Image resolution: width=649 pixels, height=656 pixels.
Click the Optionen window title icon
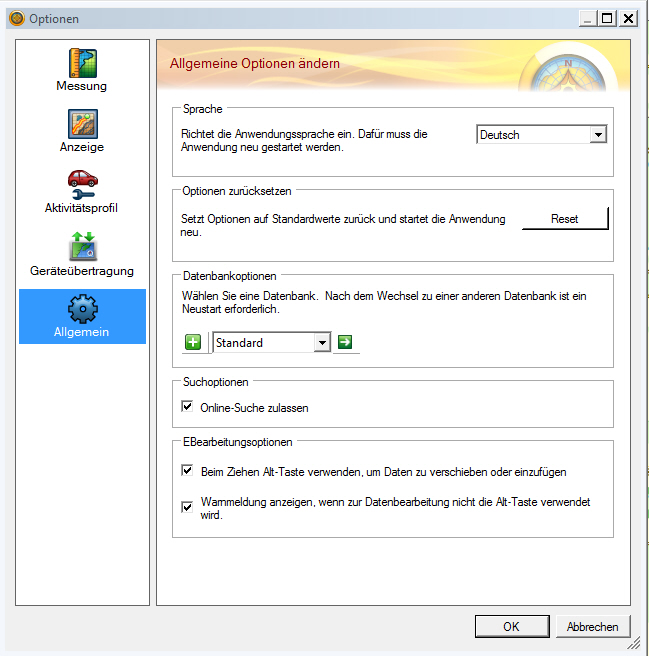point(17,18)
